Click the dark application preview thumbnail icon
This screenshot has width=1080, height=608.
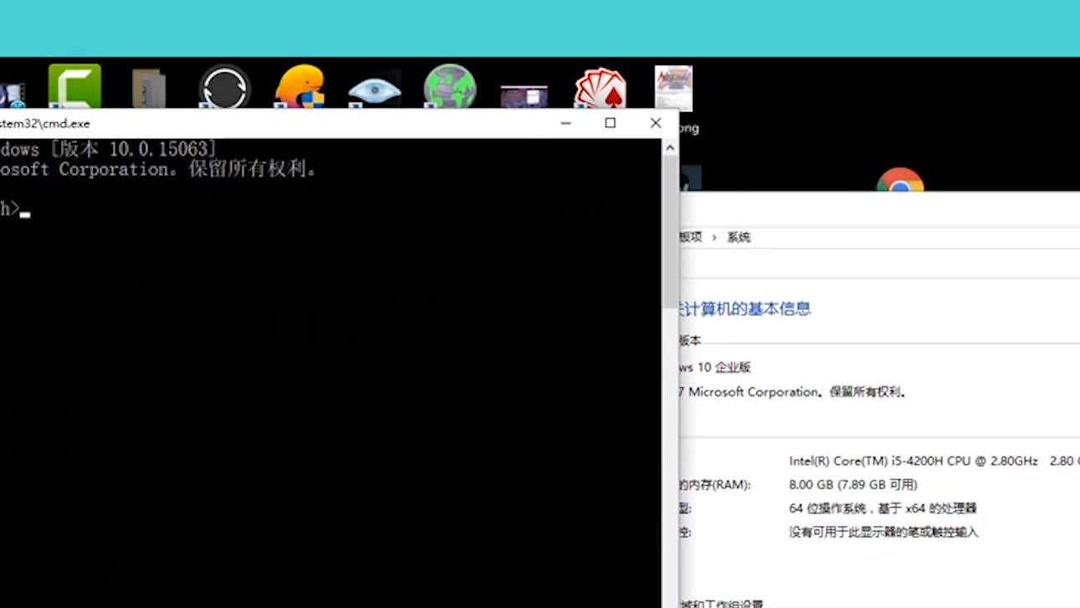(523, 88)
